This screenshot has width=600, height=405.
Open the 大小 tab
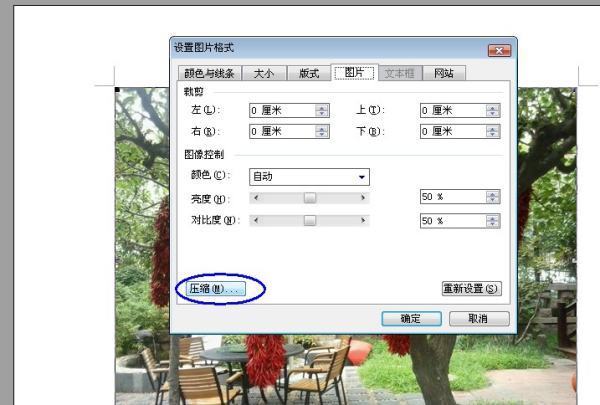coord(264,73)
